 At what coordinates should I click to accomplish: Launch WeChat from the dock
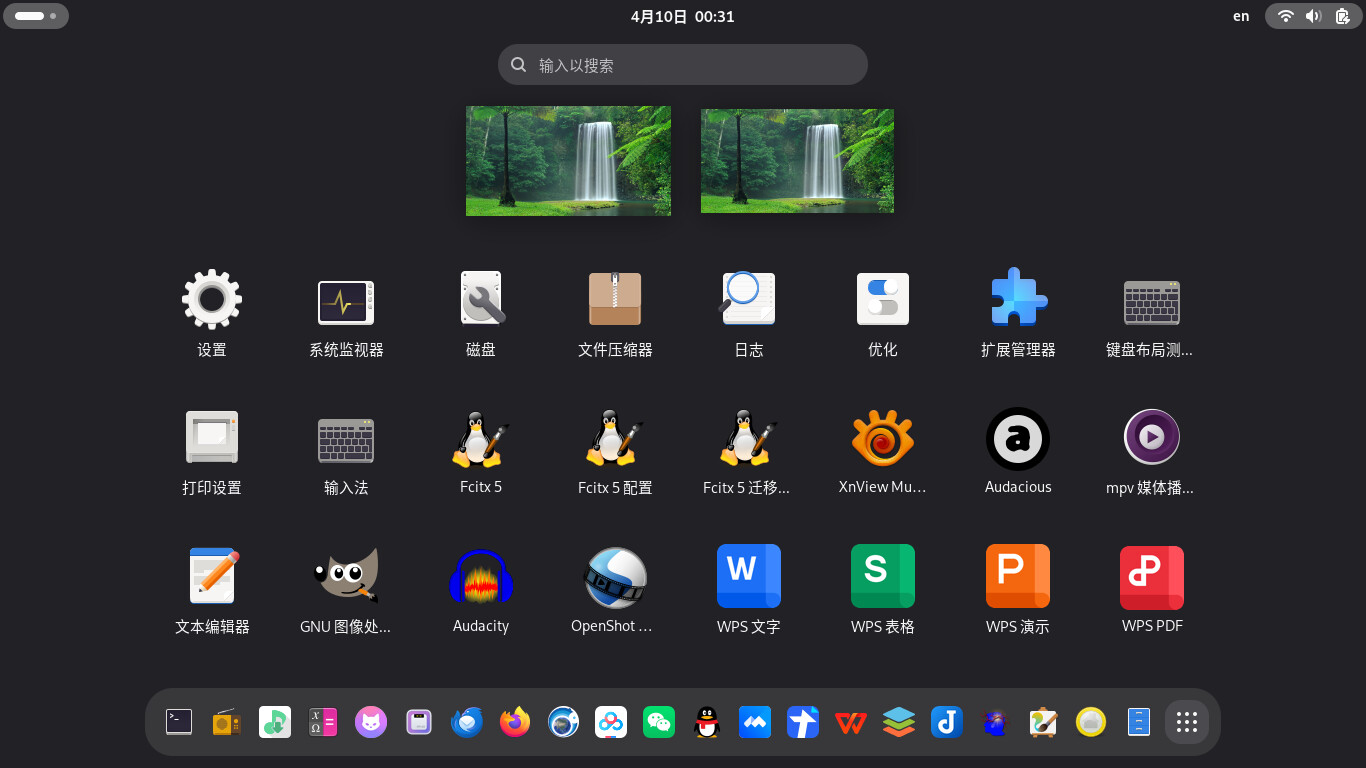click(659, 722)
